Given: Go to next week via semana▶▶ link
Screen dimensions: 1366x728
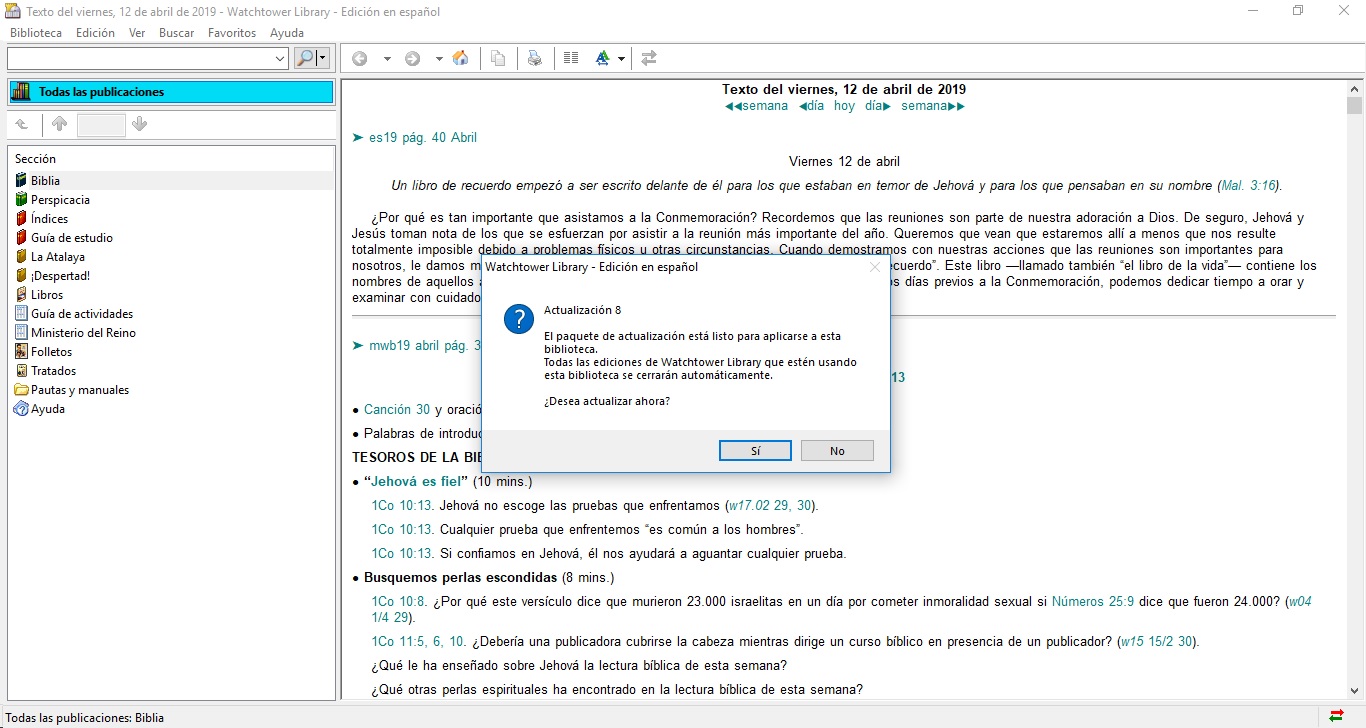Looking at the screenshot, I should (933, 106).
